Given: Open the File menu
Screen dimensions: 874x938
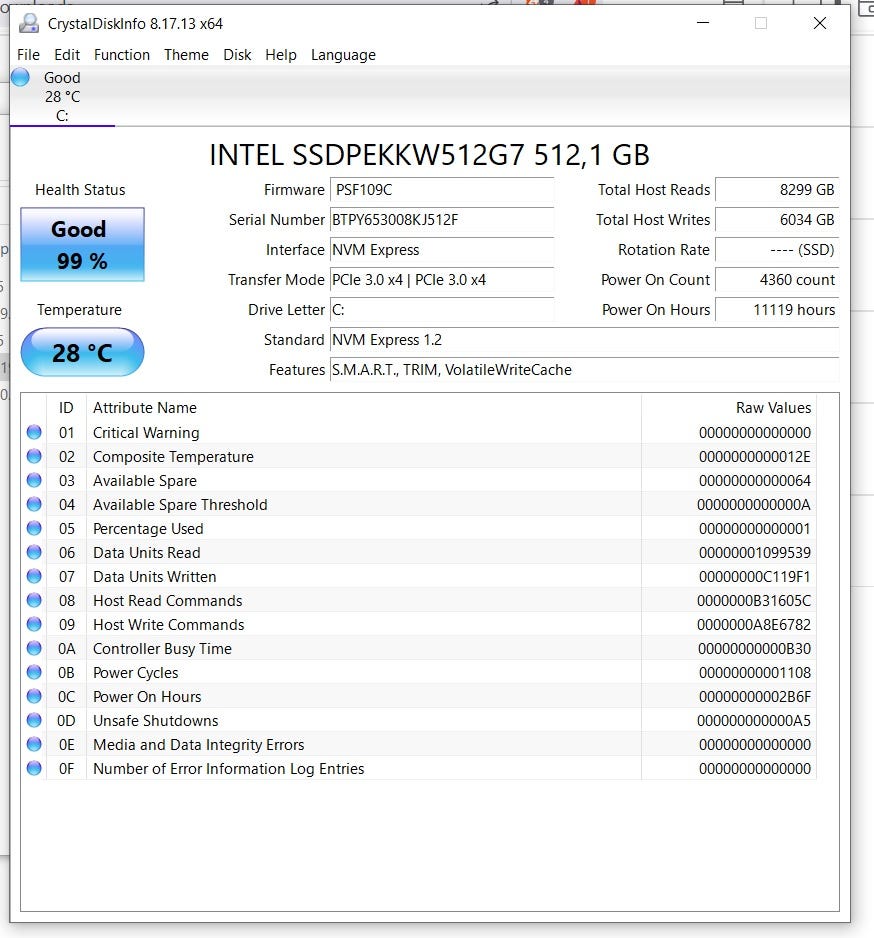Looking at the screenshot, I should pyautogui.click(x=28, y=55).
